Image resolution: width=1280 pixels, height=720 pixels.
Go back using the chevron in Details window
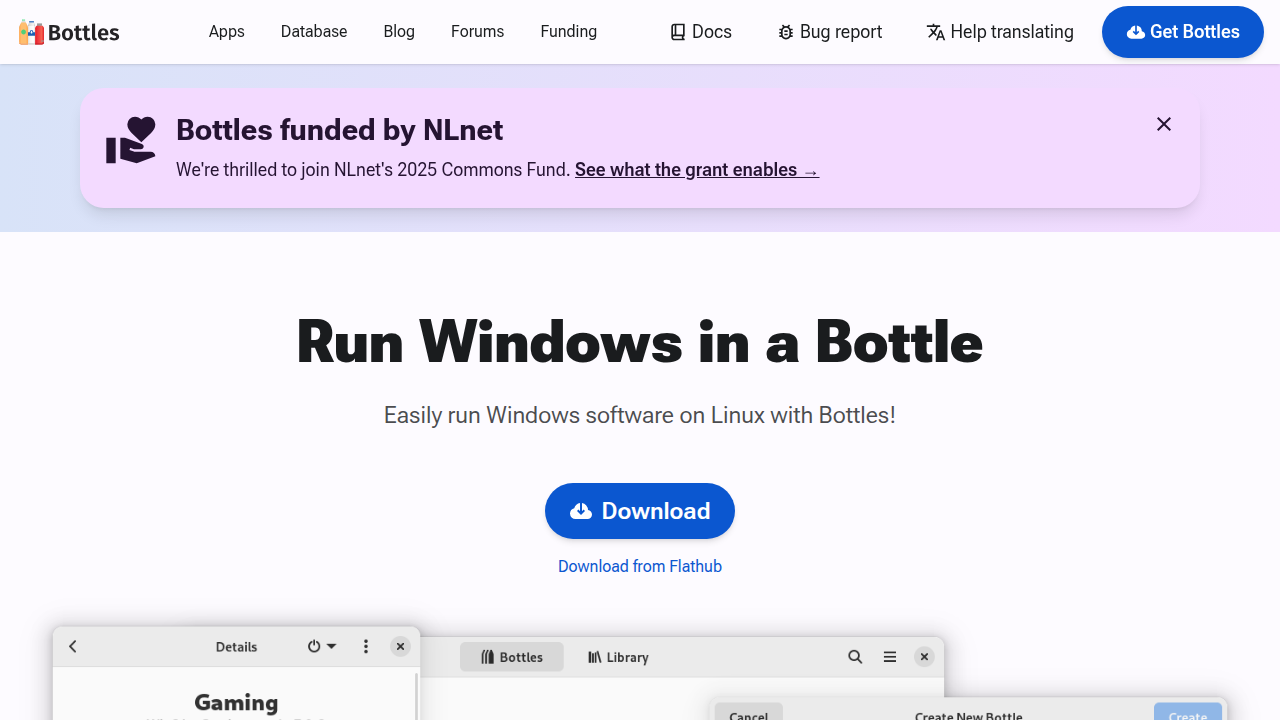[x=72, y=646]
